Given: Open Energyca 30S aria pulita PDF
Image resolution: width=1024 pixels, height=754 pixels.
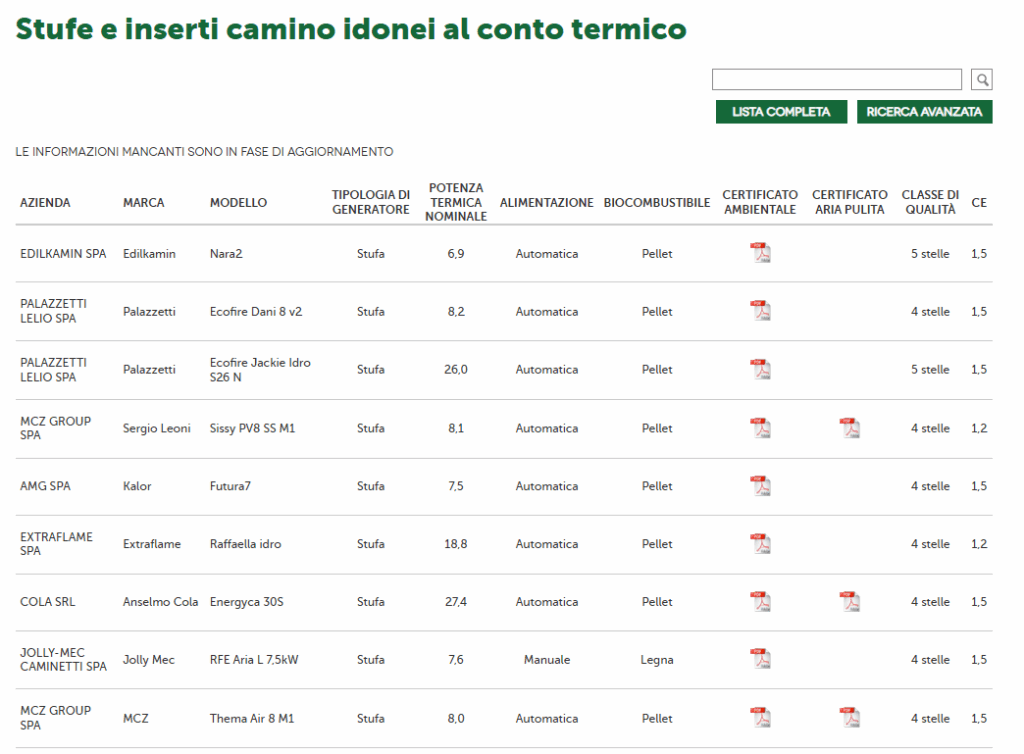Looking at the screenshot, I should tap(850, 601).
